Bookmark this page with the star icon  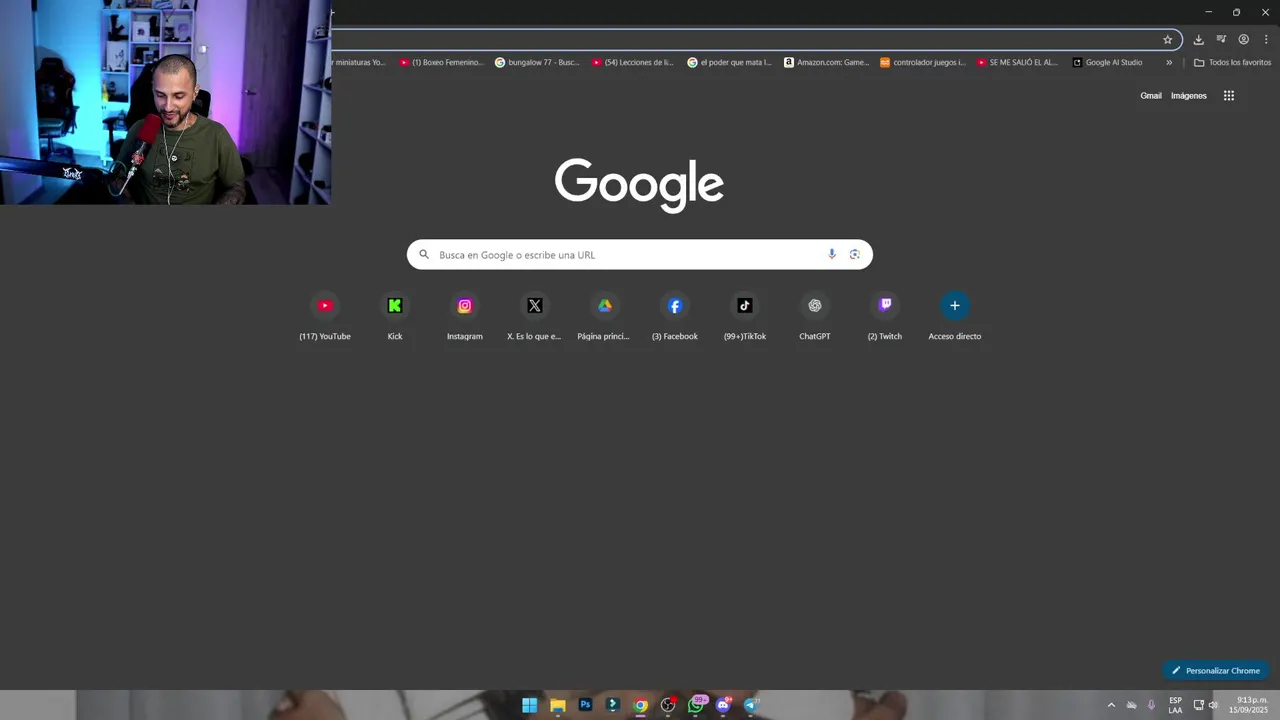point(1167,40)
